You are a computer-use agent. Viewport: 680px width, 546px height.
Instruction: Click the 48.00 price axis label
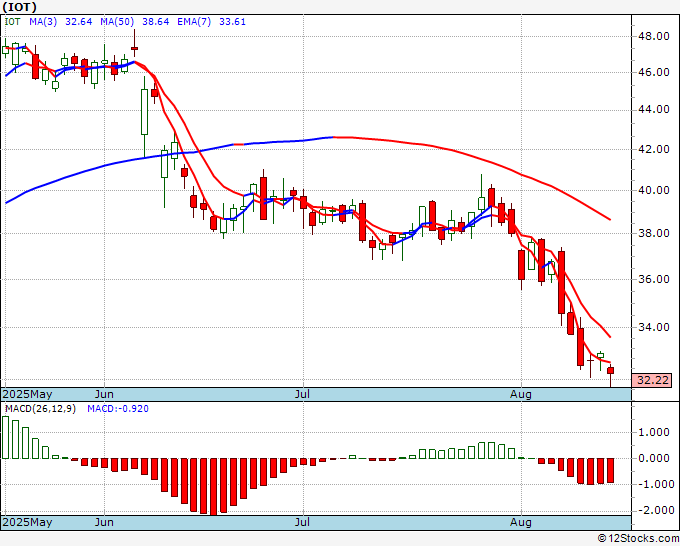[x=654, y=36]
